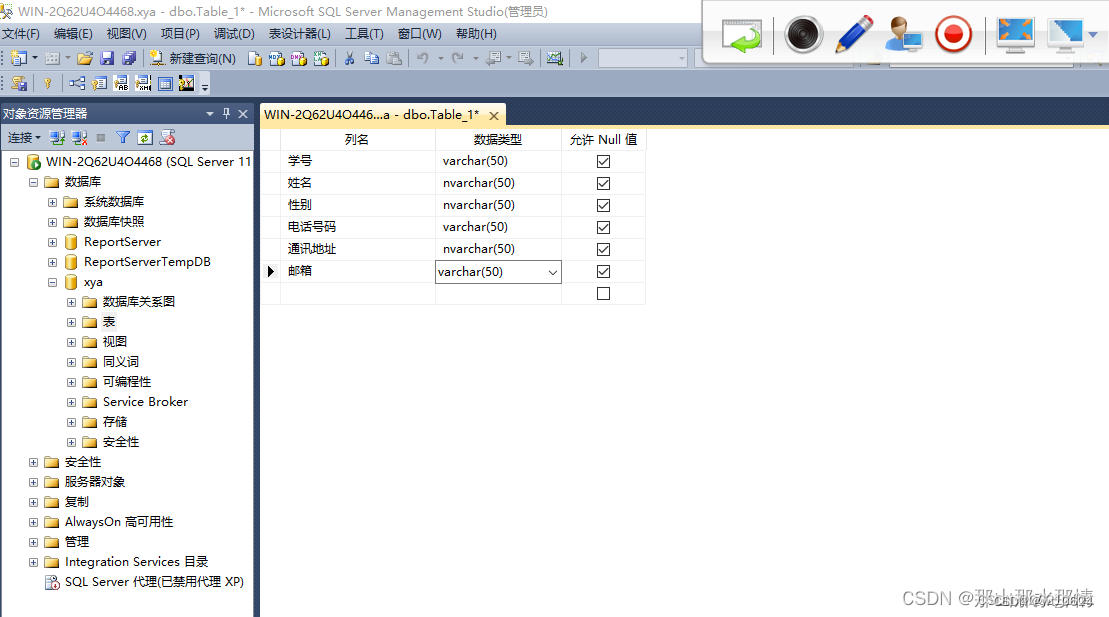Click the Copy icon in toolbar
Screen dimensions: 1109x617
click(x=371, y=58)
